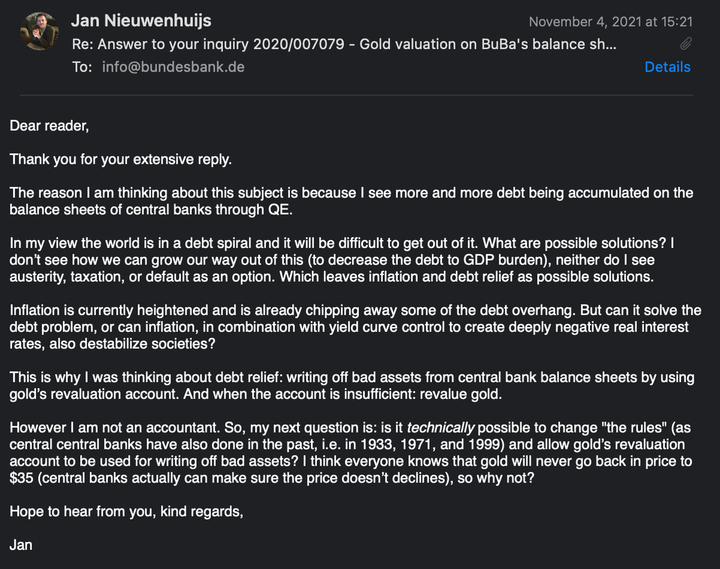This screenshot has width=720, height=569.
Task: Select the recipient info@bundesbank.de
Action: click(173, 67)
